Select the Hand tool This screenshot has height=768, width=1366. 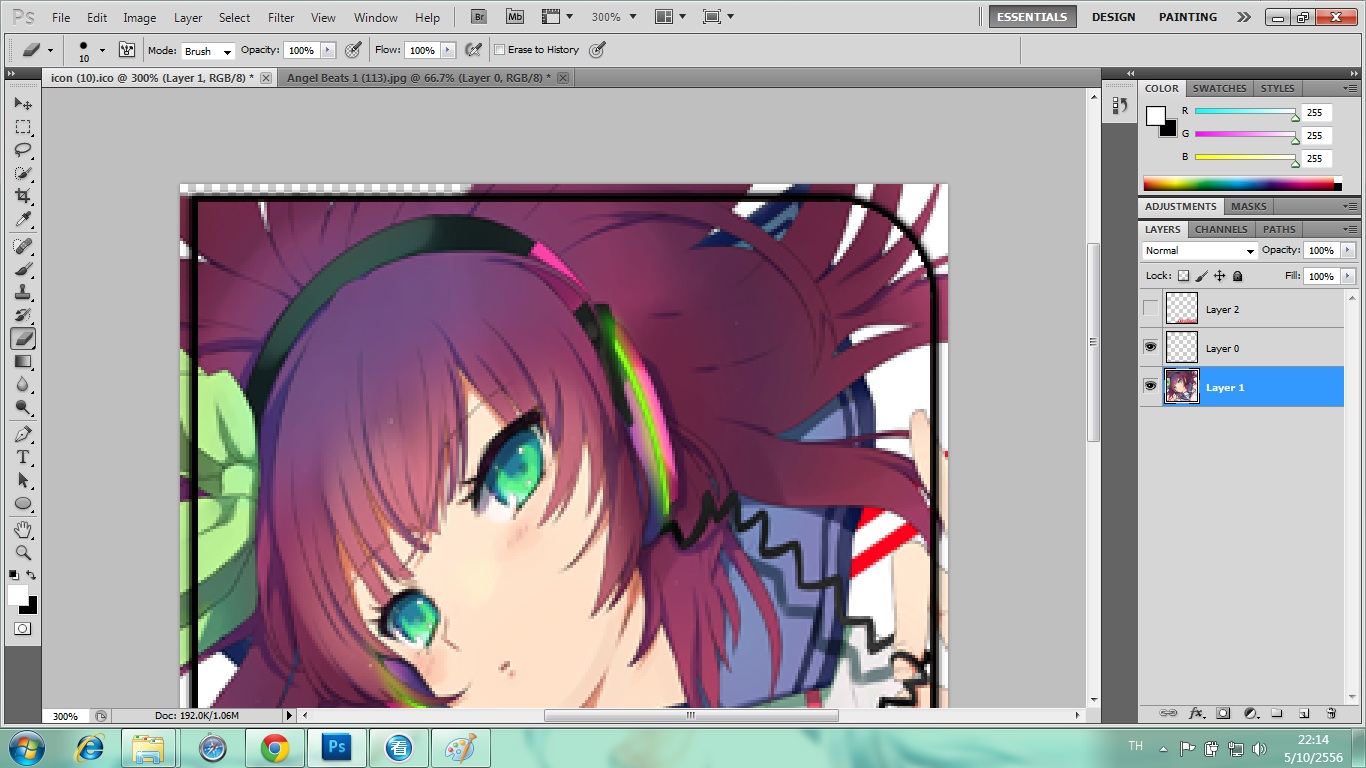[x=23, y=530]
